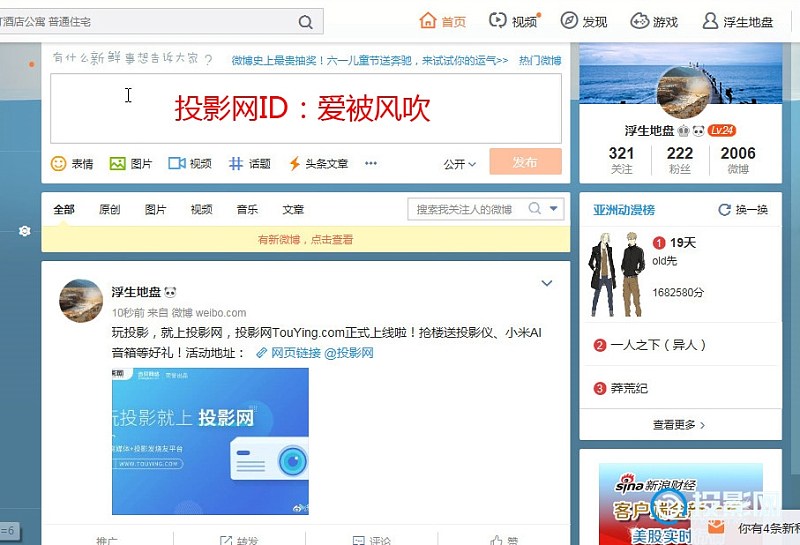Attach a picture with 图片 icon
The width and height of the screenshot is (800, 545).
point(131,164)
